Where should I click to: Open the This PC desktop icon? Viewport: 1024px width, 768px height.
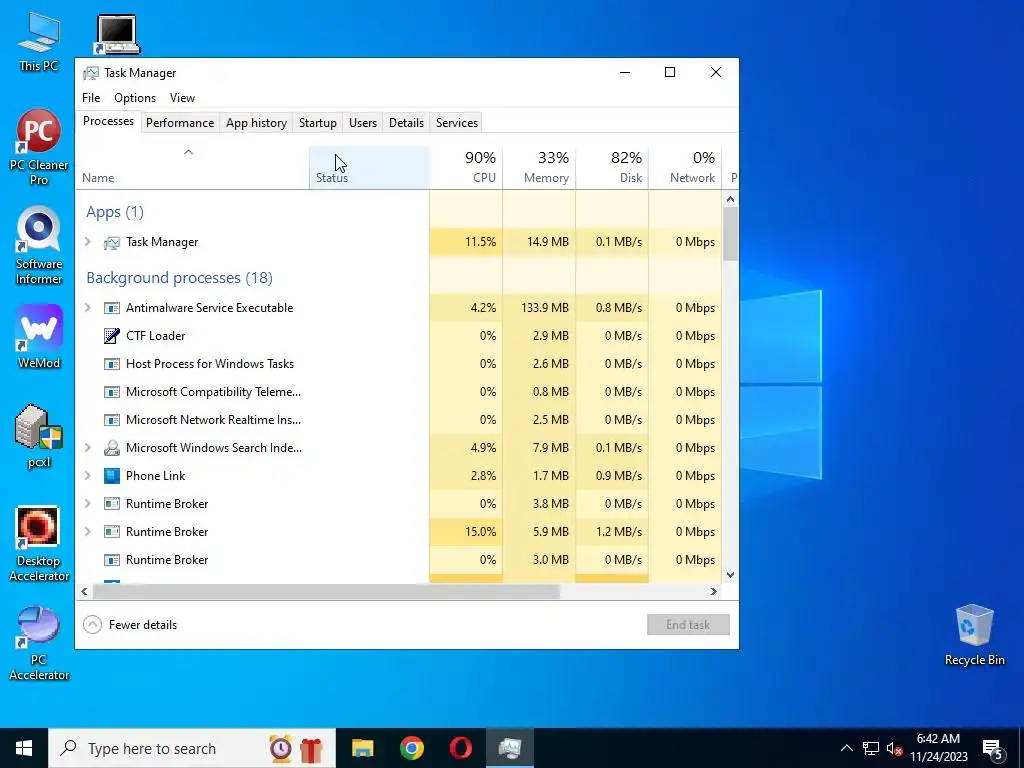(39, 40)
